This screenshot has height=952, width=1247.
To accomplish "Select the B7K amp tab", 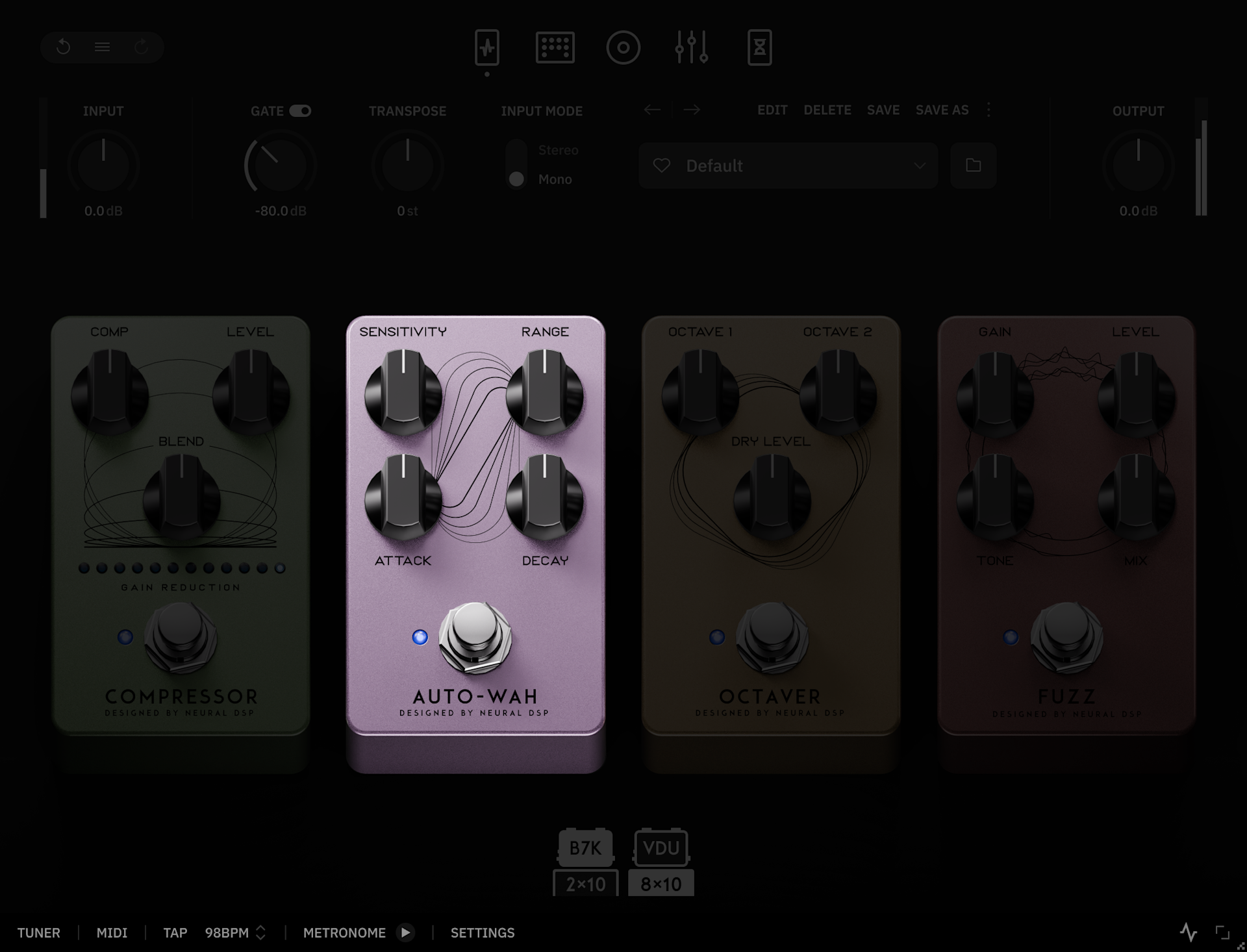I will (x=585, y=847).
